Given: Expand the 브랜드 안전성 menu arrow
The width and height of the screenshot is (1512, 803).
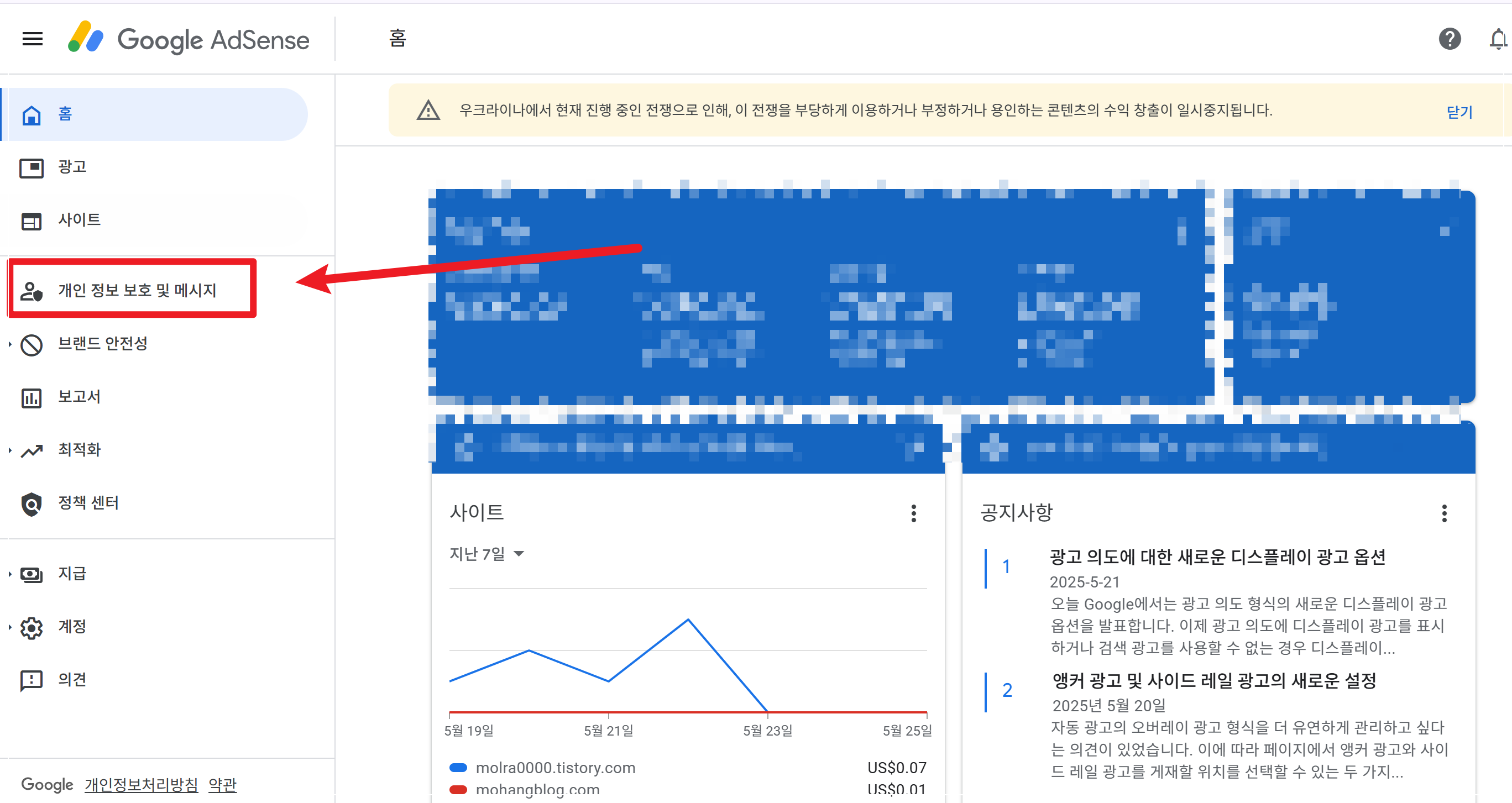Looking at the screenshot, I should pos(10,344).
